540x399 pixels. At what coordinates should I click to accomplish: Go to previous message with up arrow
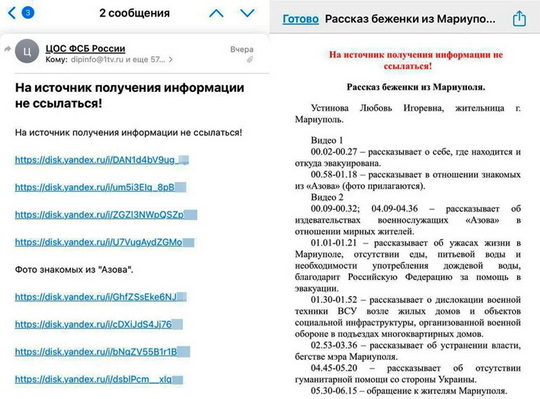pyautogui.click(x=216, y=13)
